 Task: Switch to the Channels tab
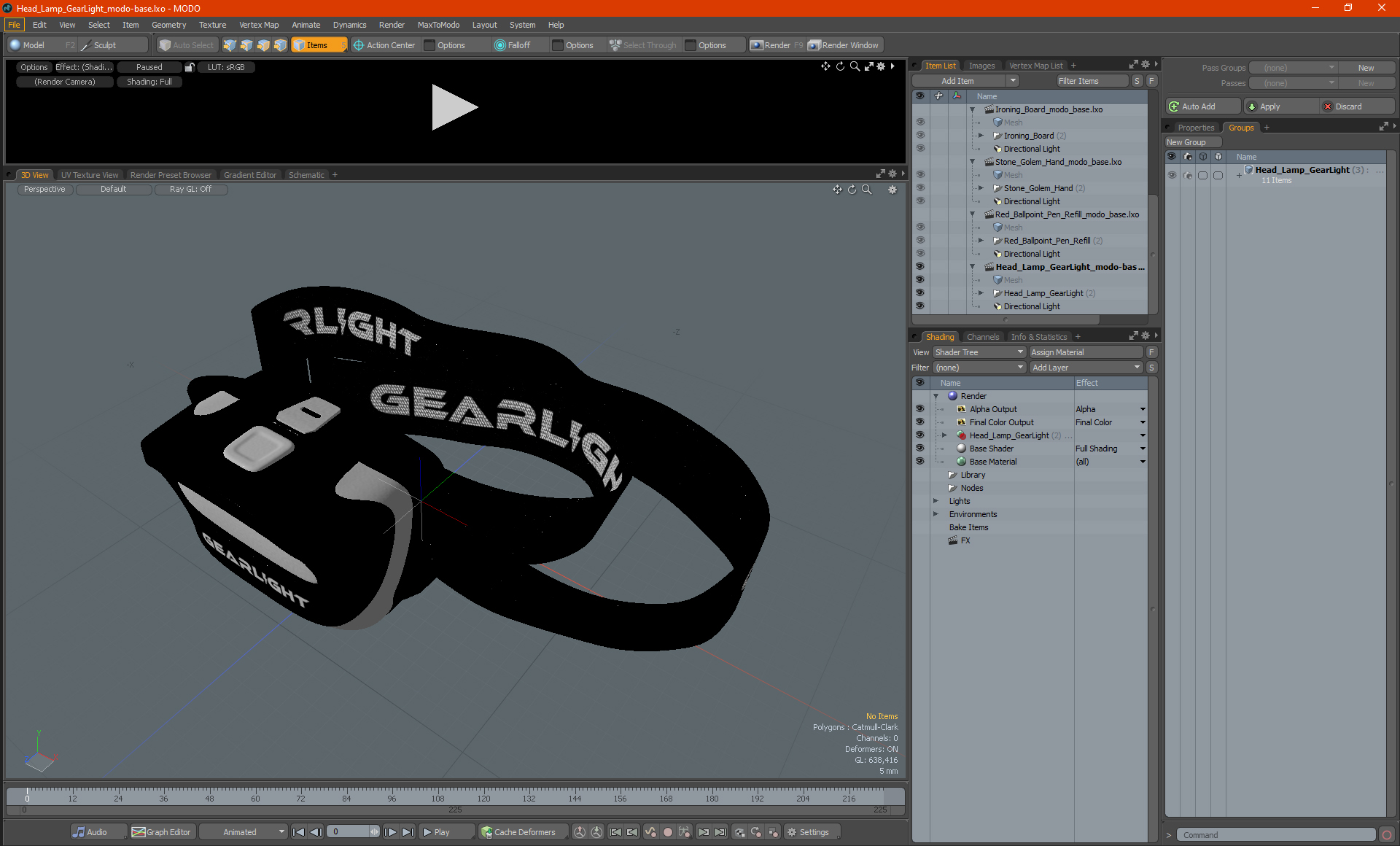[982, 337]
